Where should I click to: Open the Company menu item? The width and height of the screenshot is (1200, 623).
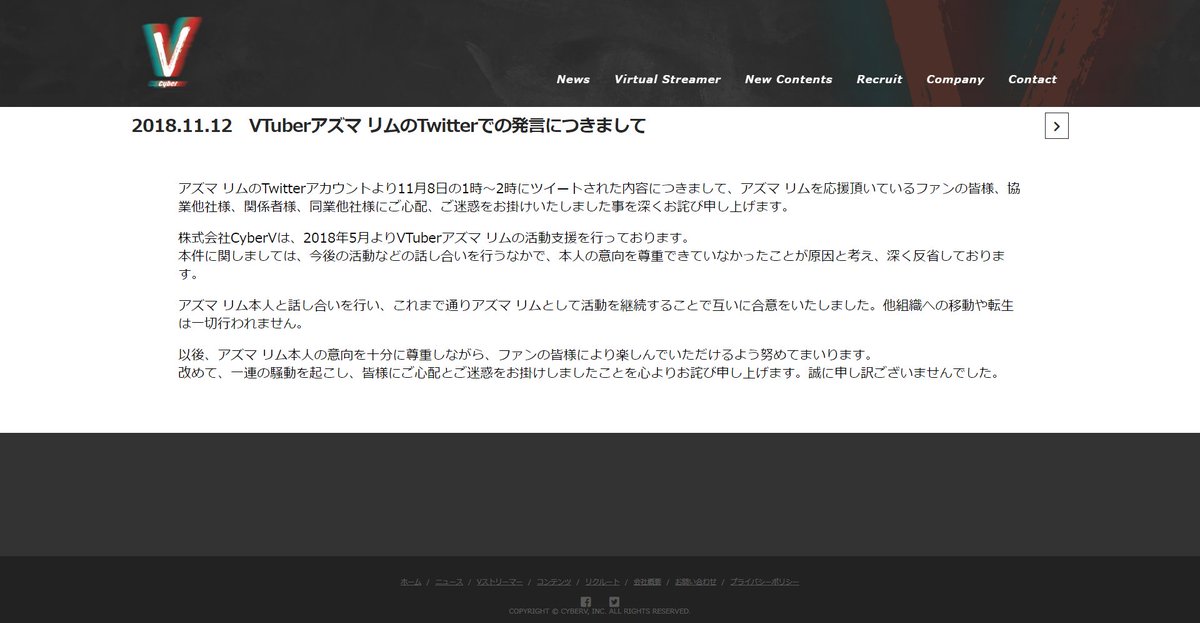coord(955,79)
